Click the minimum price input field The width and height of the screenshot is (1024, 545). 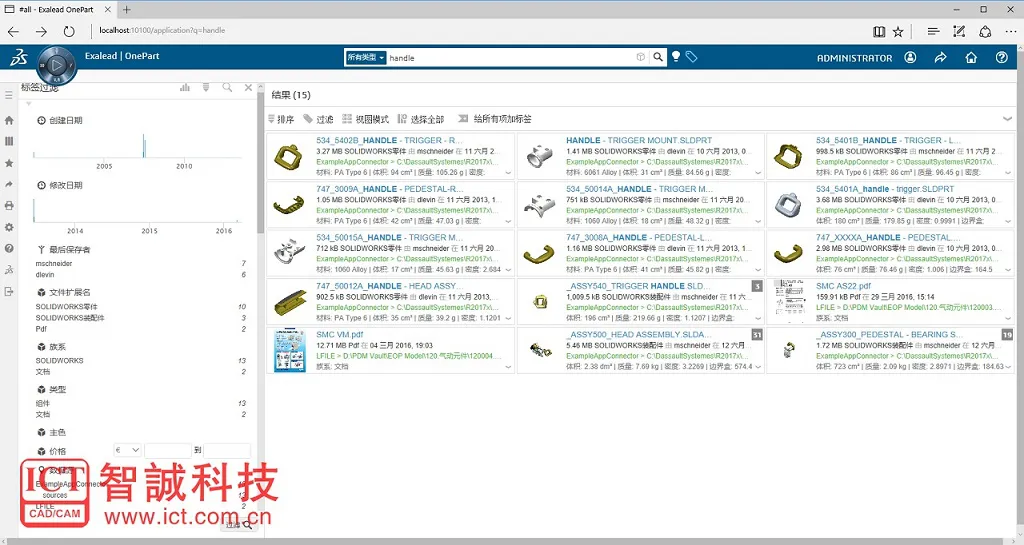[167, 451]
